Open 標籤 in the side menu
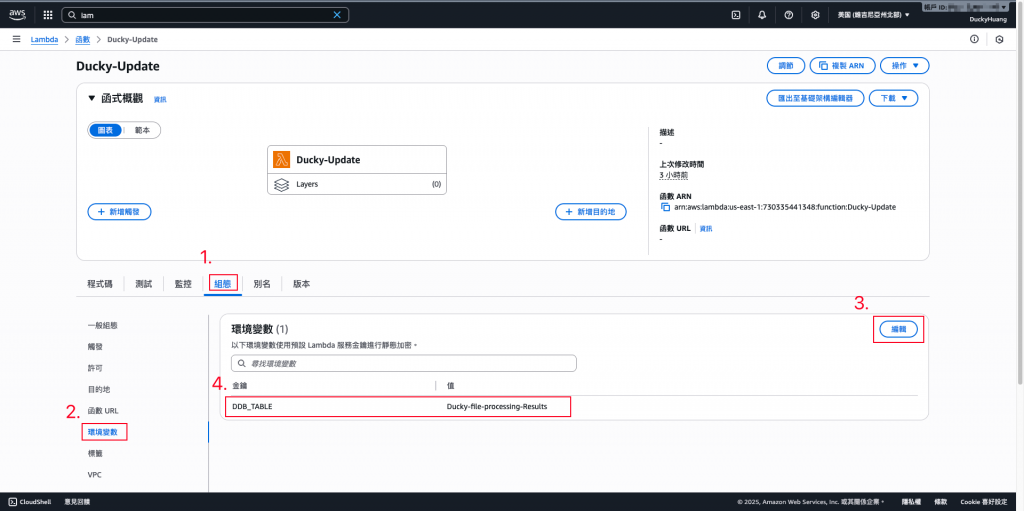 95,453
